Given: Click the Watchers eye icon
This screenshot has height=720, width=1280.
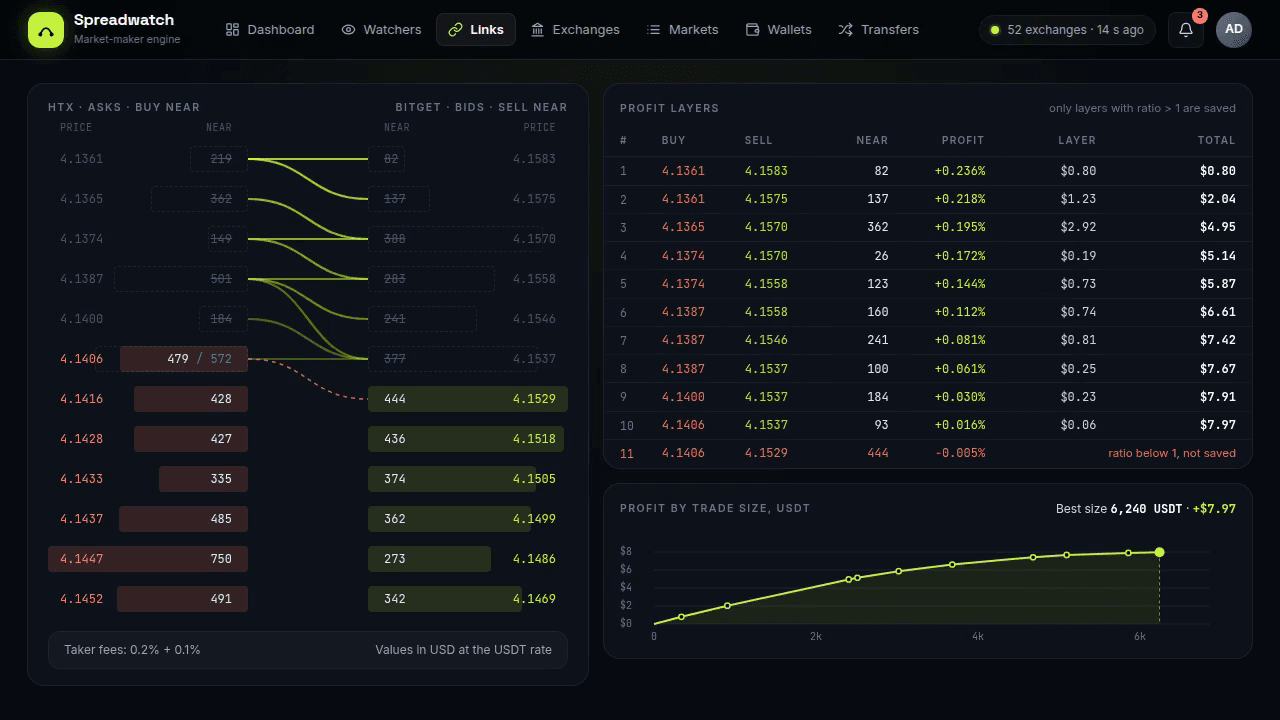Looking at the screenshot, I should coord(348,30).
